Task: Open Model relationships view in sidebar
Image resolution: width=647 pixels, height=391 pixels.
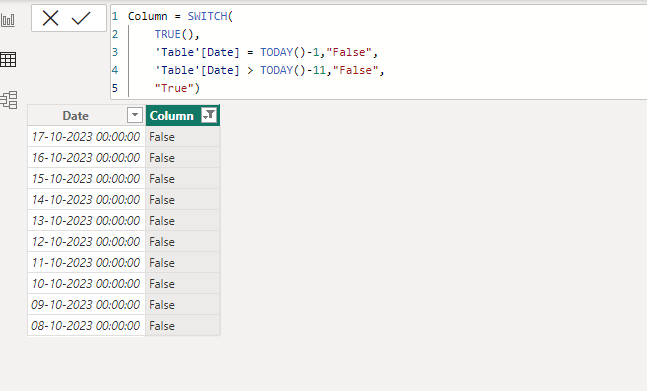Action: pos(9,100)
